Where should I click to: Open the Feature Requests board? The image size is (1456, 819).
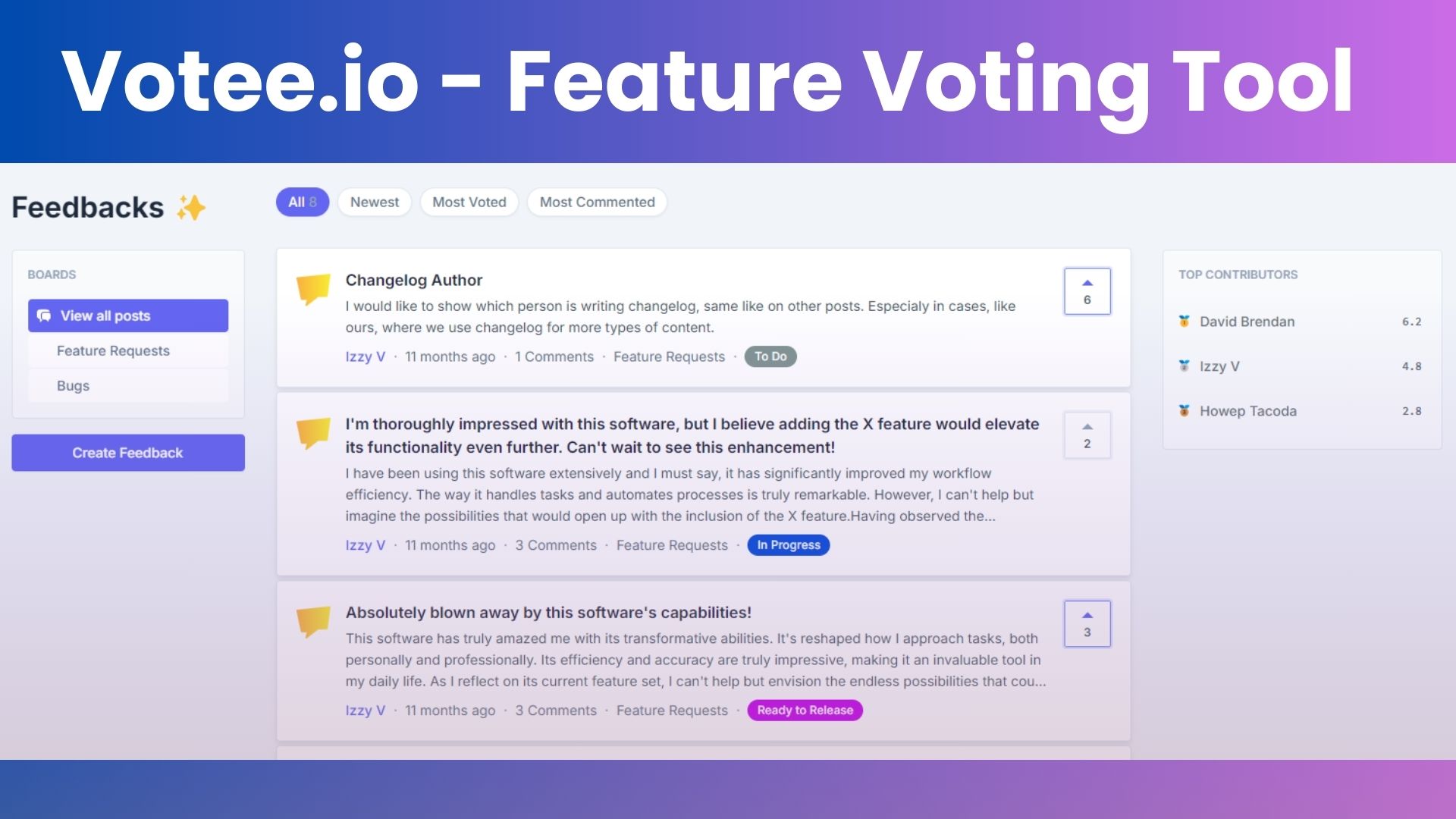coord(113,350)
